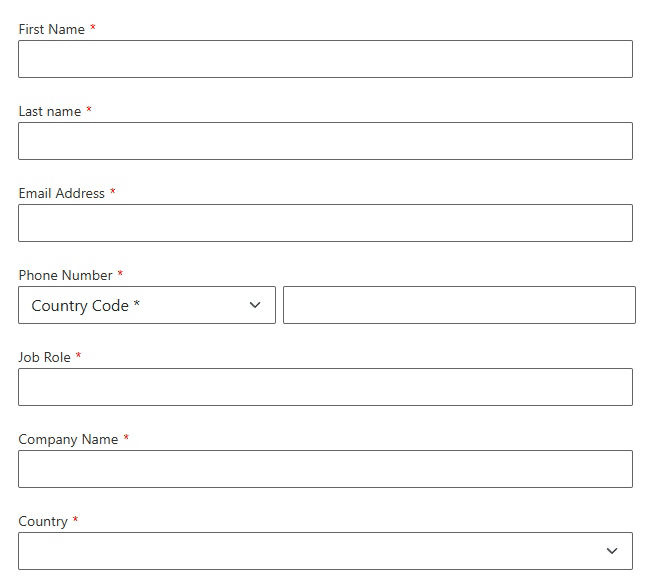This screenshot has width=658, height=582.
Task: Select the Email Address label
Action: pos(61,194)
